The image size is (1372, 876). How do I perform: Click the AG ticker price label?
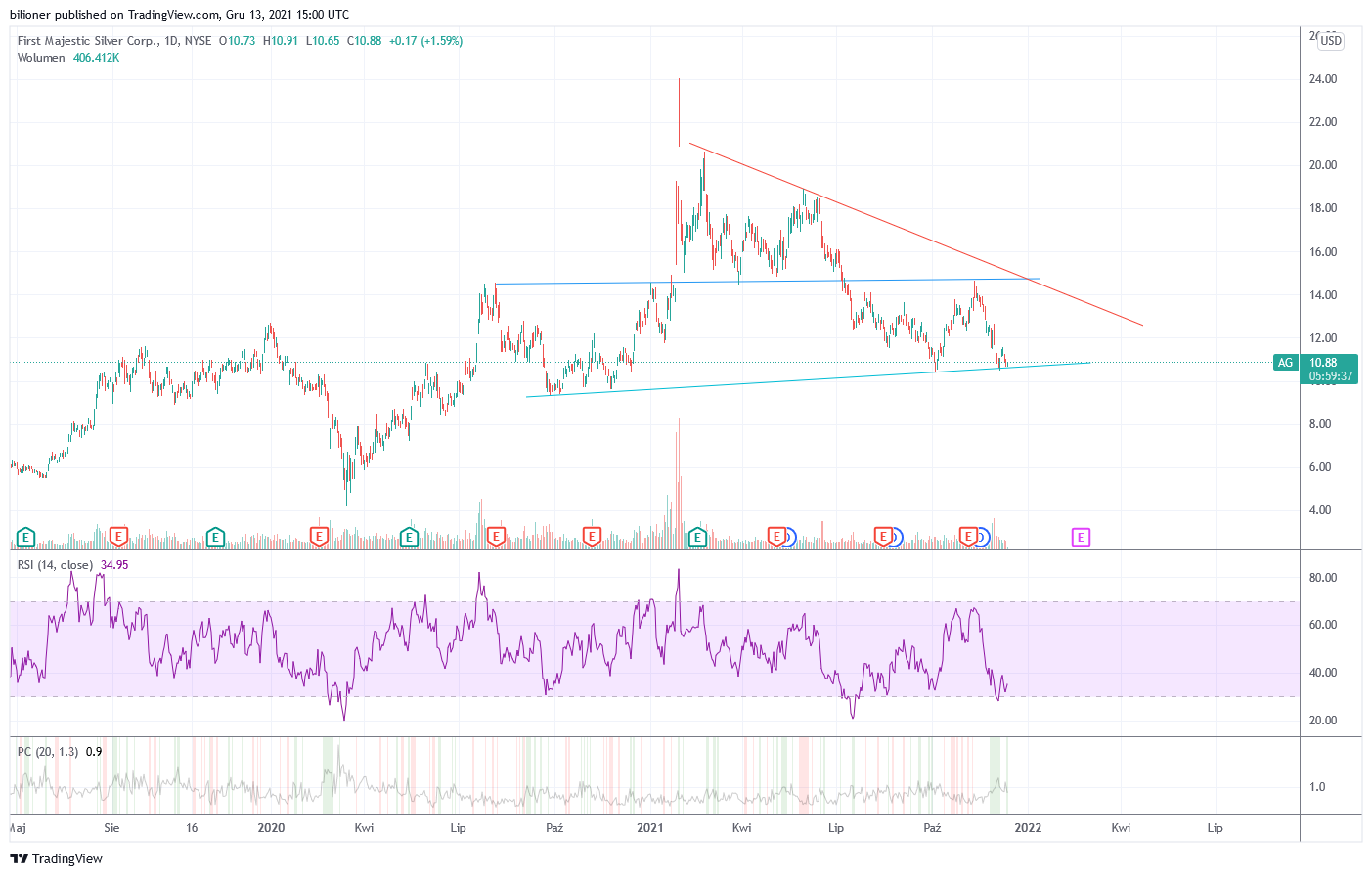click(1285, 363)
